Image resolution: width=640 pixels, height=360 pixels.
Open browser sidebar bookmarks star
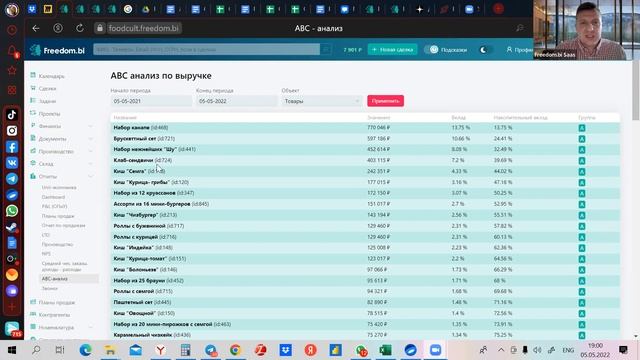coord(12,71)
